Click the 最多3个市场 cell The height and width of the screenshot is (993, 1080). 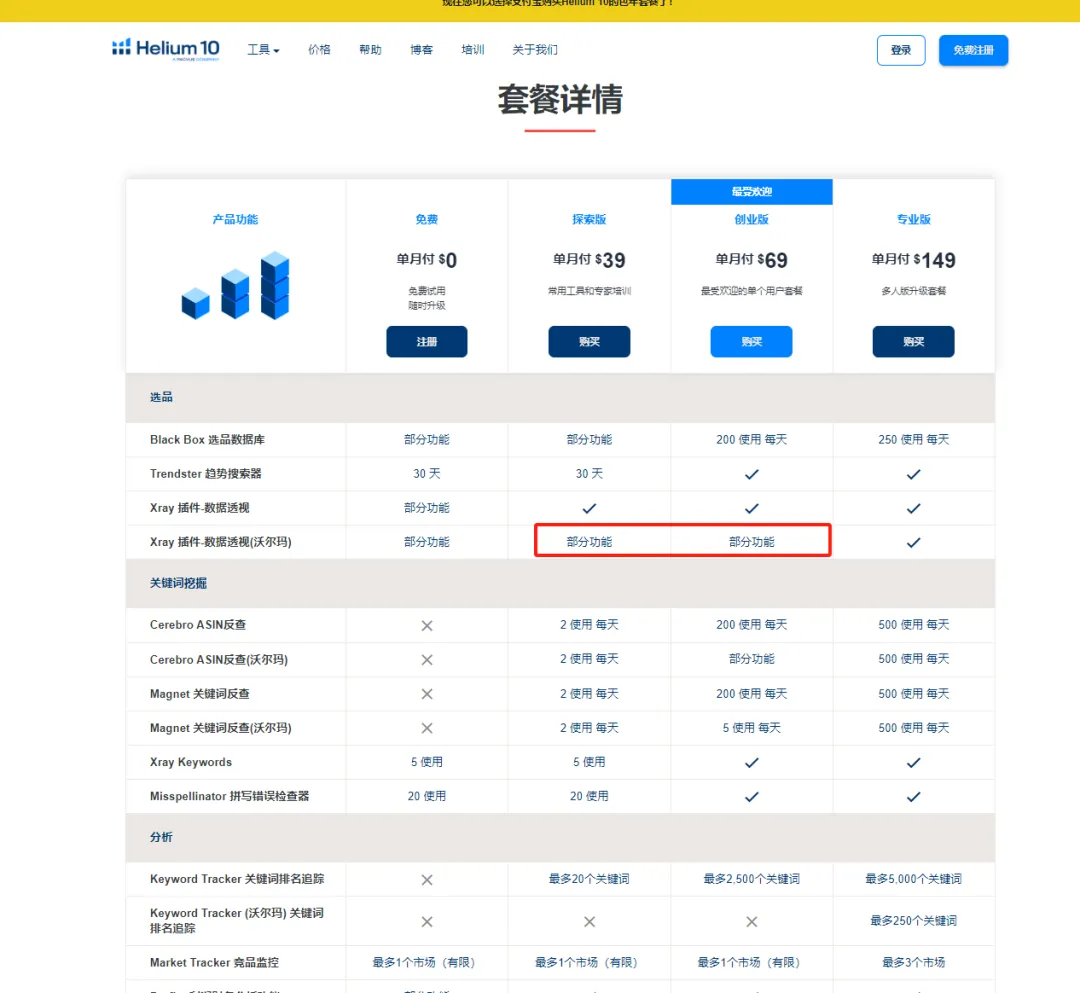[x=913, y=962]
